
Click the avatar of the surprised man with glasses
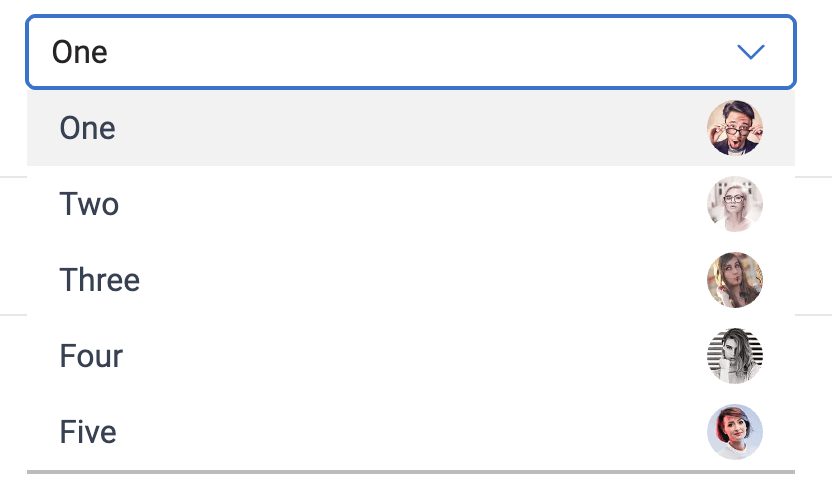tap(735, 128)
